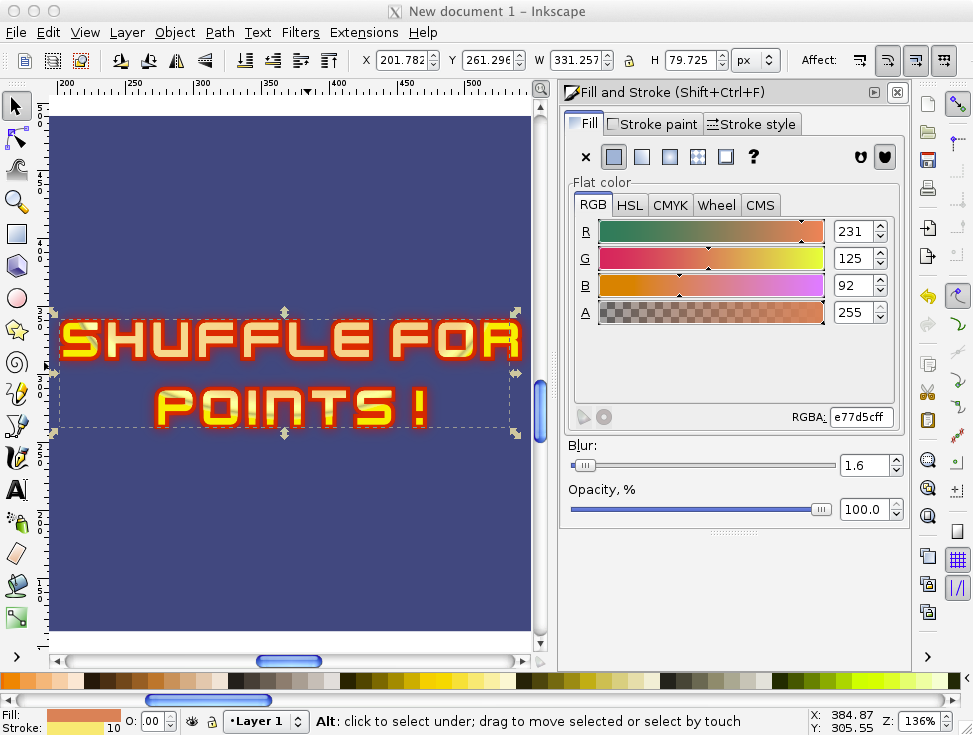Select the Rectangle tool
The image size is (973, 735).
point(16,234)
